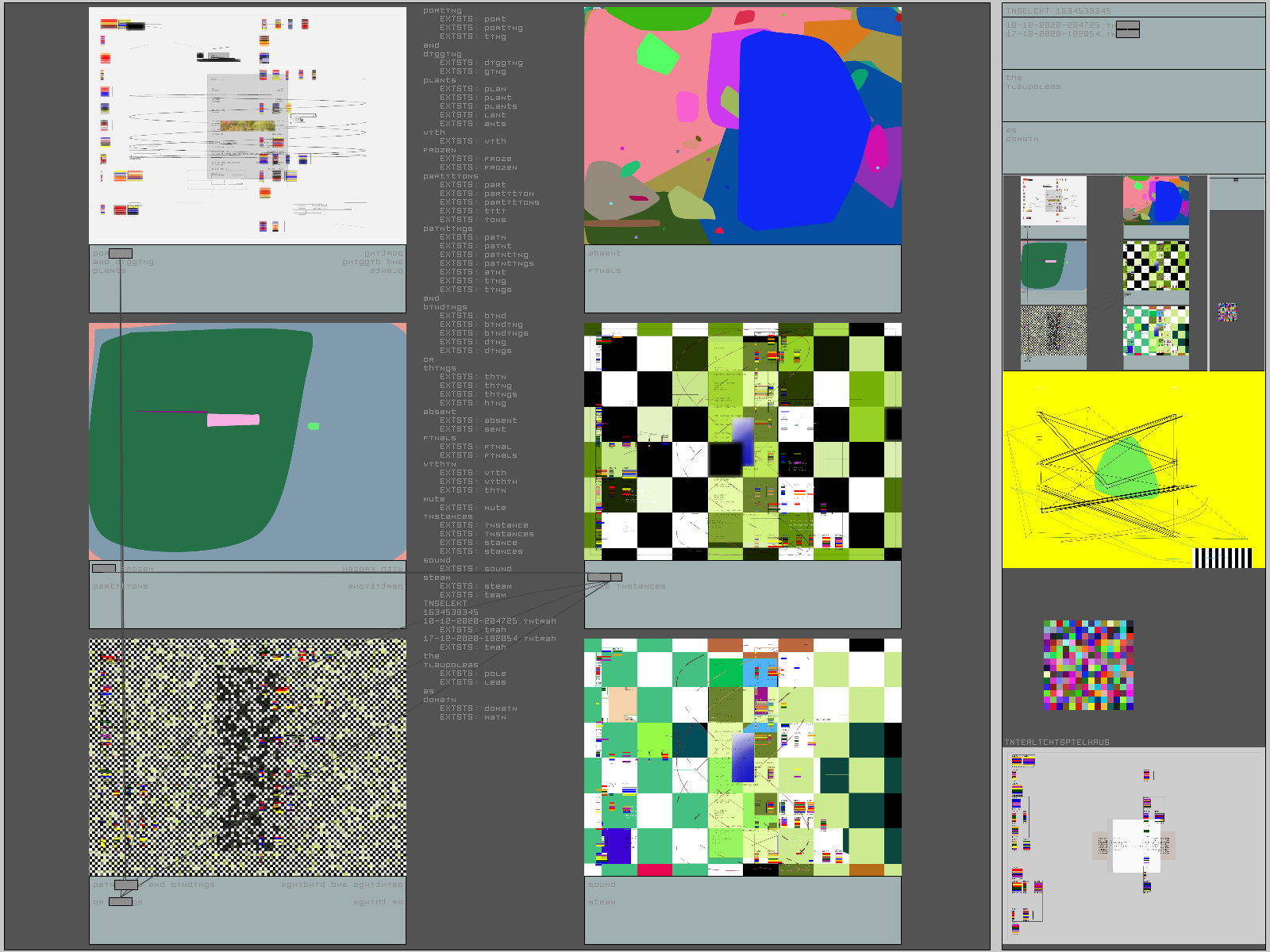Click the 'bindings' heading in the word list
The height and width of the screenshot is (952, 1270).
pos(445,307)
